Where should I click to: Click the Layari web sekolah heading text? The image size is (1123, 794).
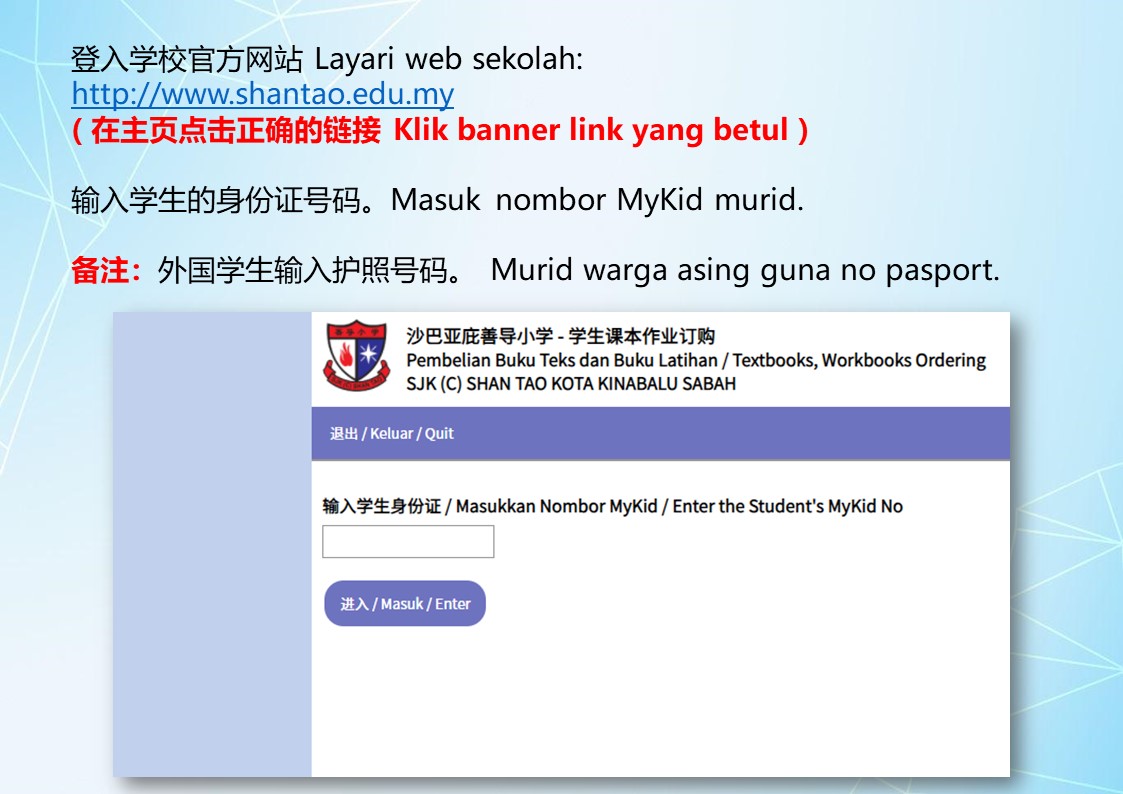(x=449, y=59)
